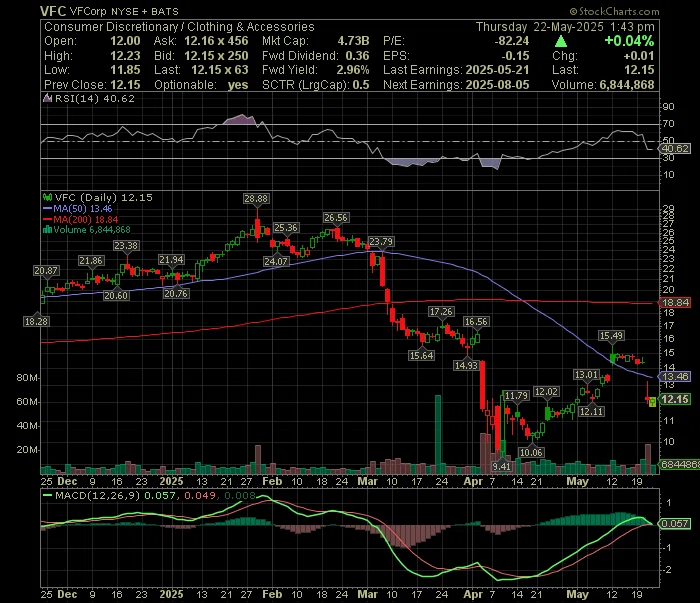Click the 15.64 price annotation
The height and width of the screenshot is (603, 700).
(421, 356)
